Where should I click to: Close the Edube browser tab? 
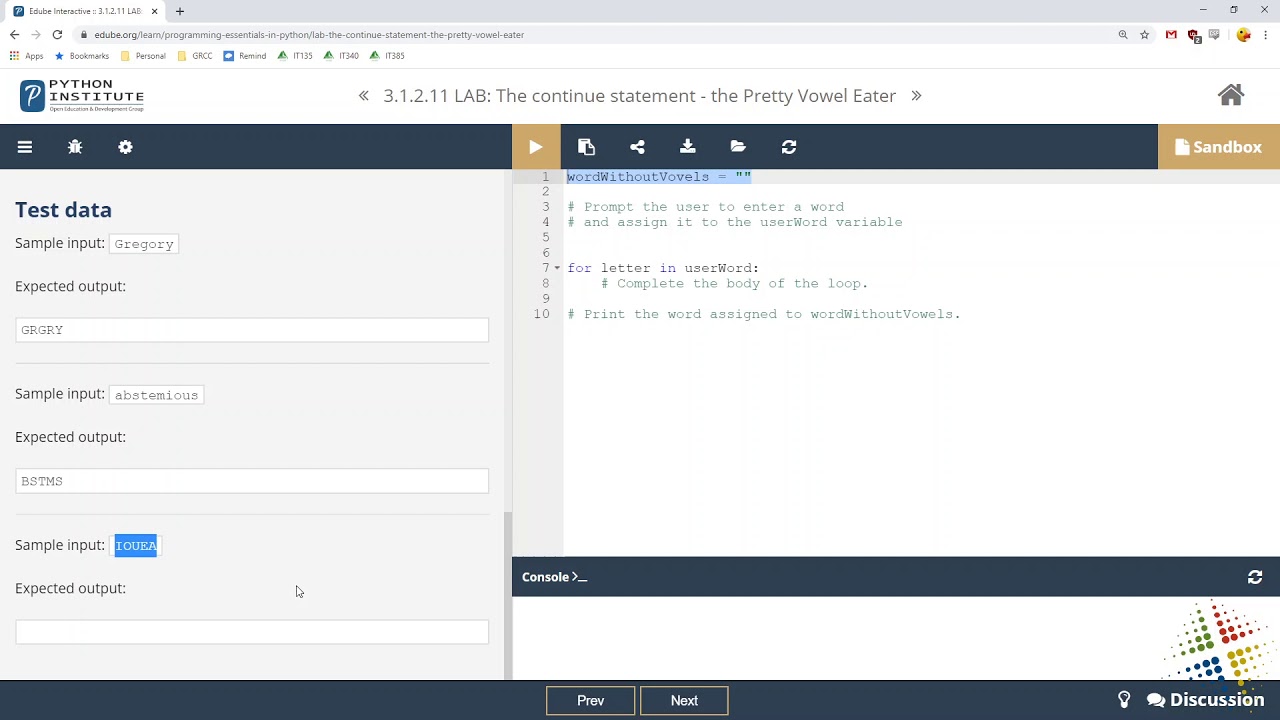155,11
